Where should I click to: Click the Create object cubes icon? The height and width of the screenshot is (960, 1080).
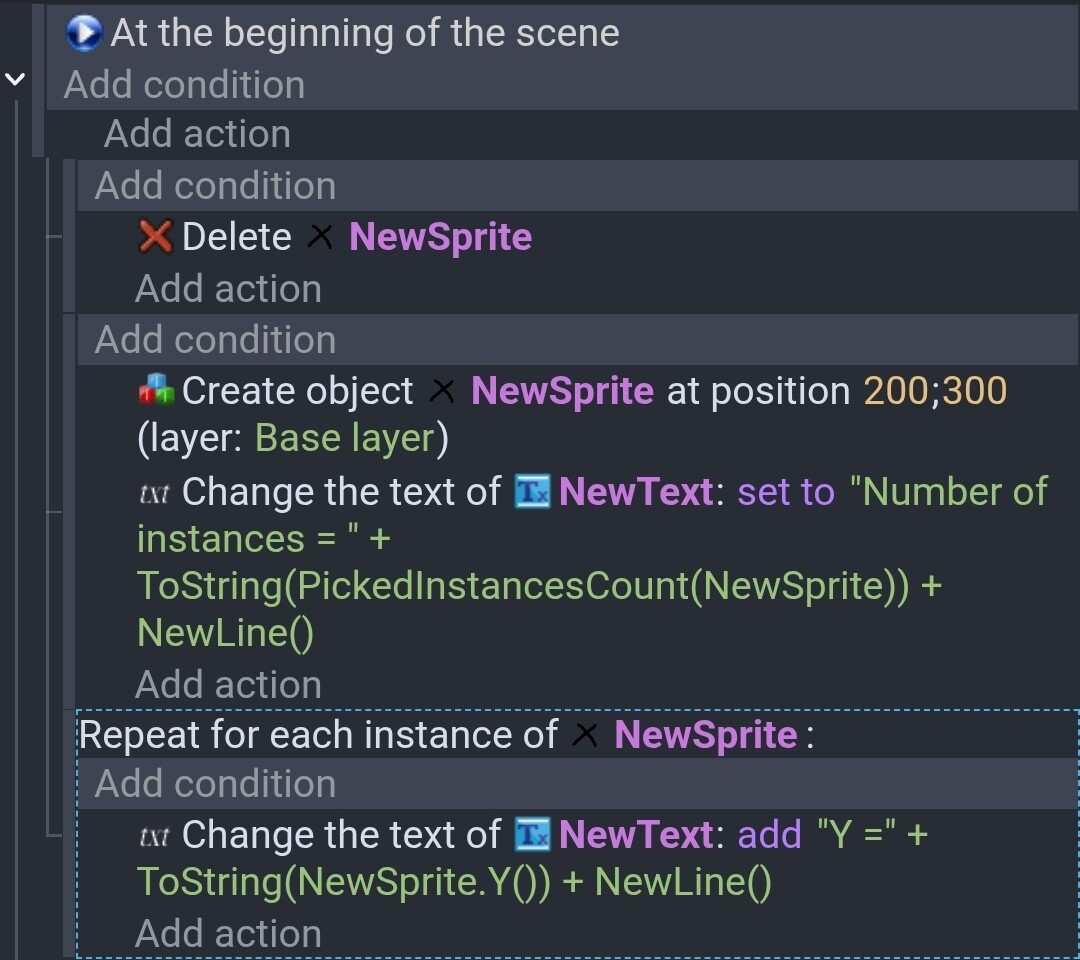[156, 391]
